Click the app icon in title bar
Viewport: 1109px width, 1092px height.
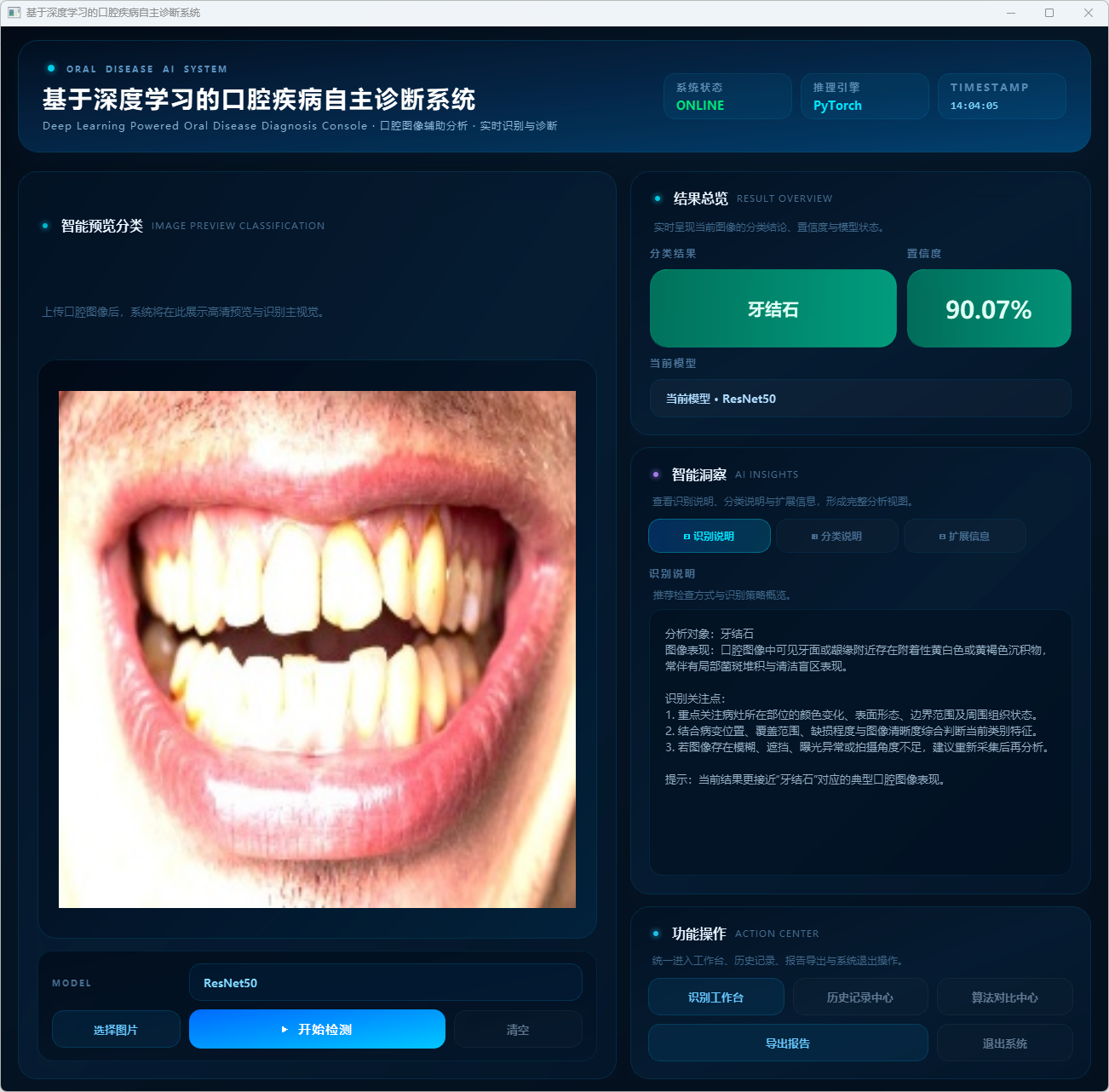[14, 13]
